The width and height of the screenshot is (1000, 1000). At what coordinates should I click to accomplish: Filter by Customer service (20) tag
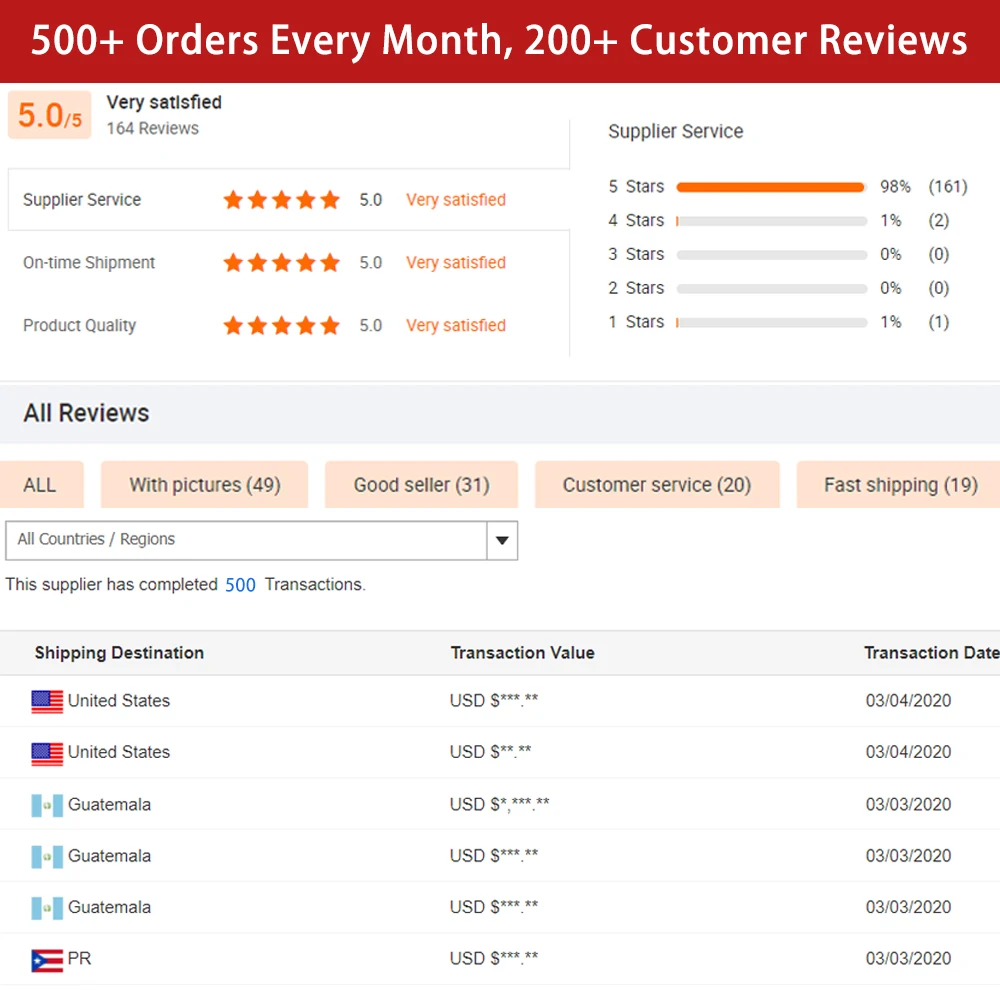[x=656, y=485]
